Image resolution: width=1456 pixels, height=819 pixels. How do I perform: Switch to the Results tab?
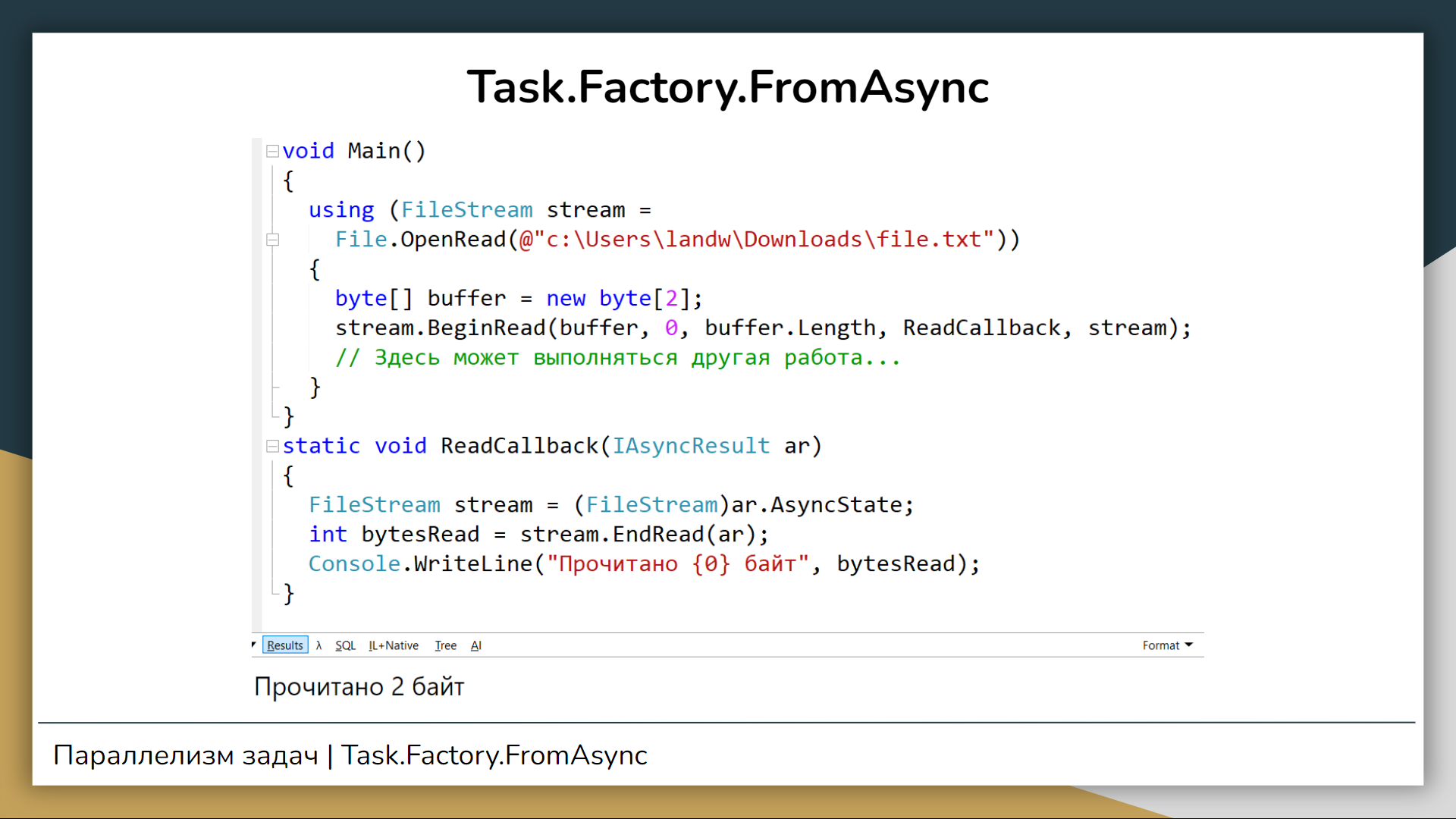click(x=285, y=645)
